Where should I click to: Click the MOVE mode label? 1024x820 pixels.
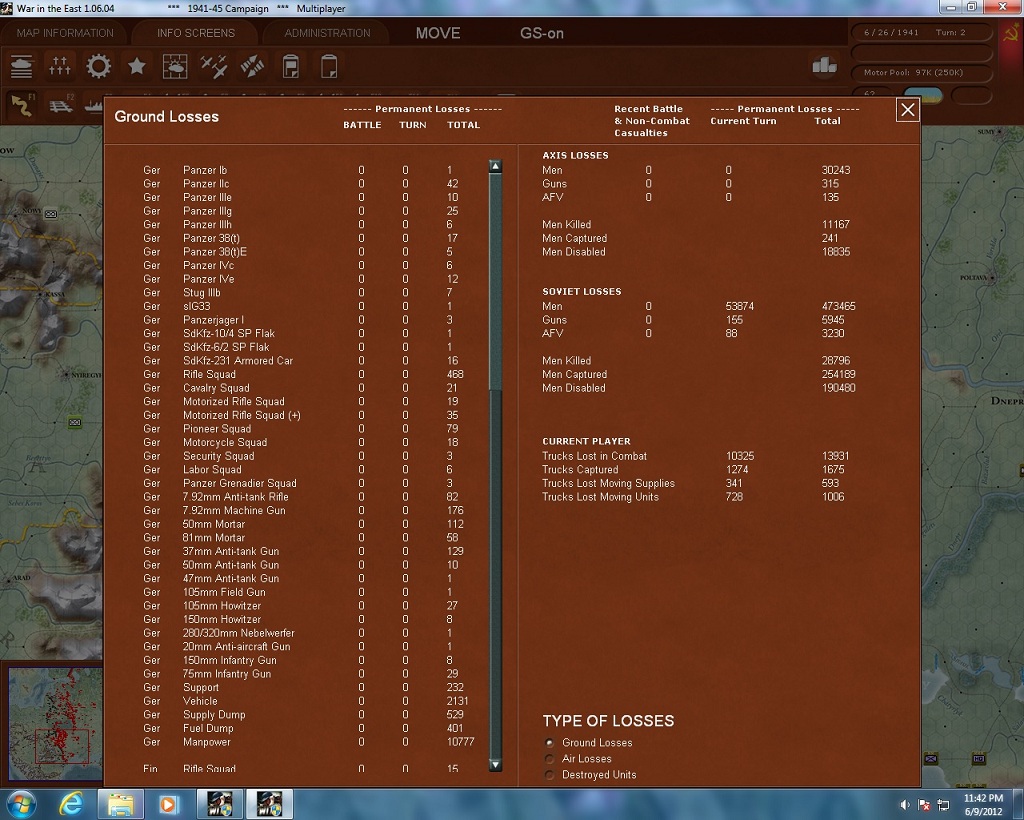coord(438,33)
